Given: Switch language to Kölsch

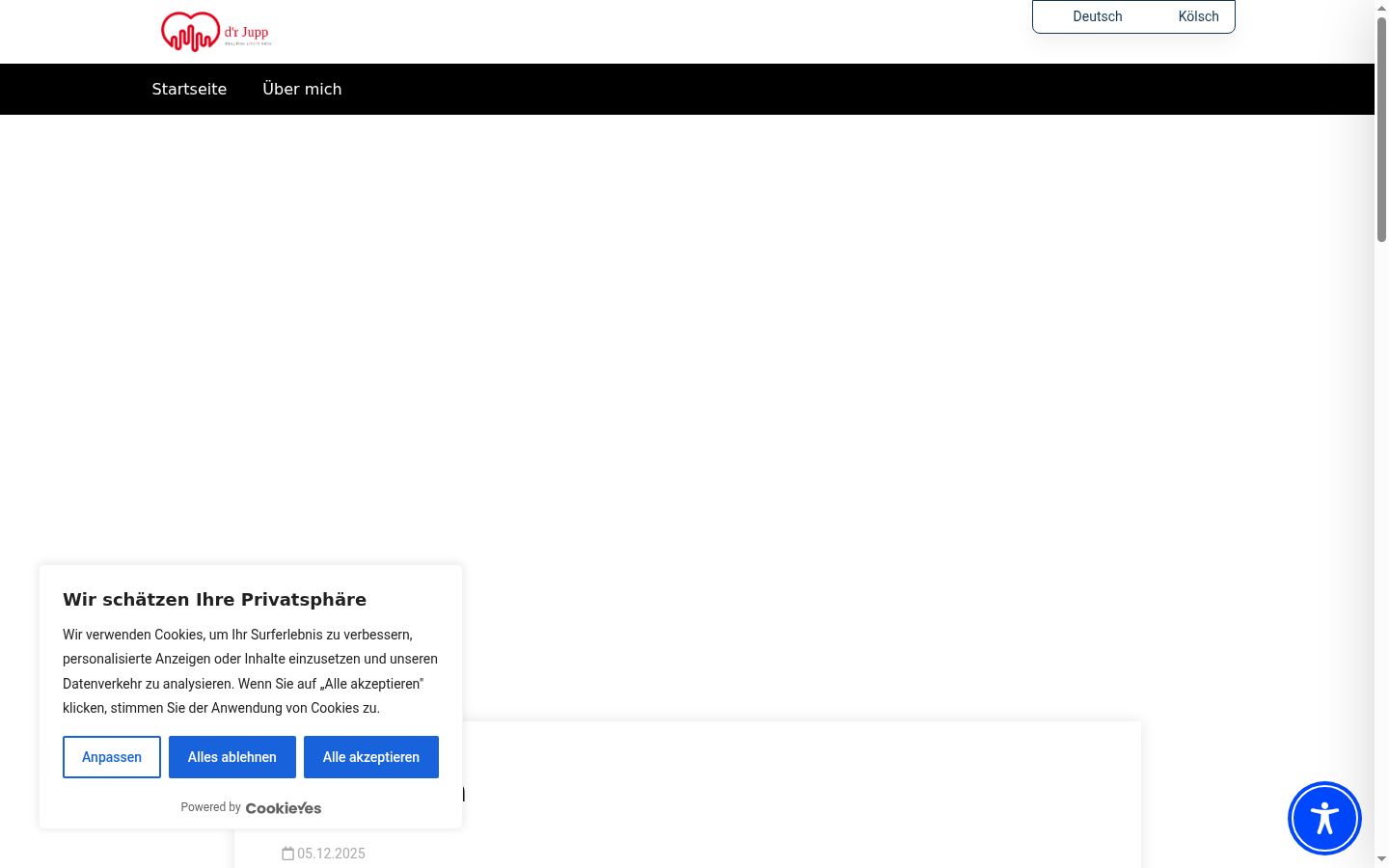Looking at the screenshot, I should (x=1198, y=16).
